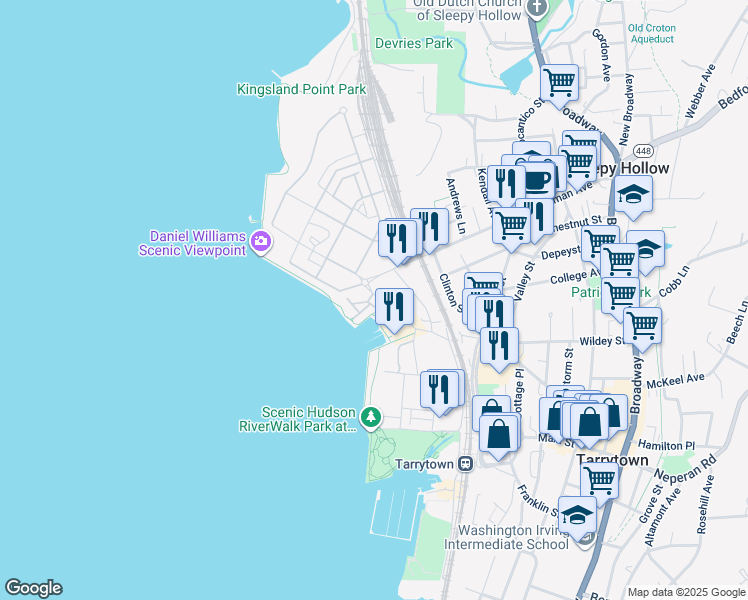Open the shopping cart marker below Tarrytown label

pos(599,479)
